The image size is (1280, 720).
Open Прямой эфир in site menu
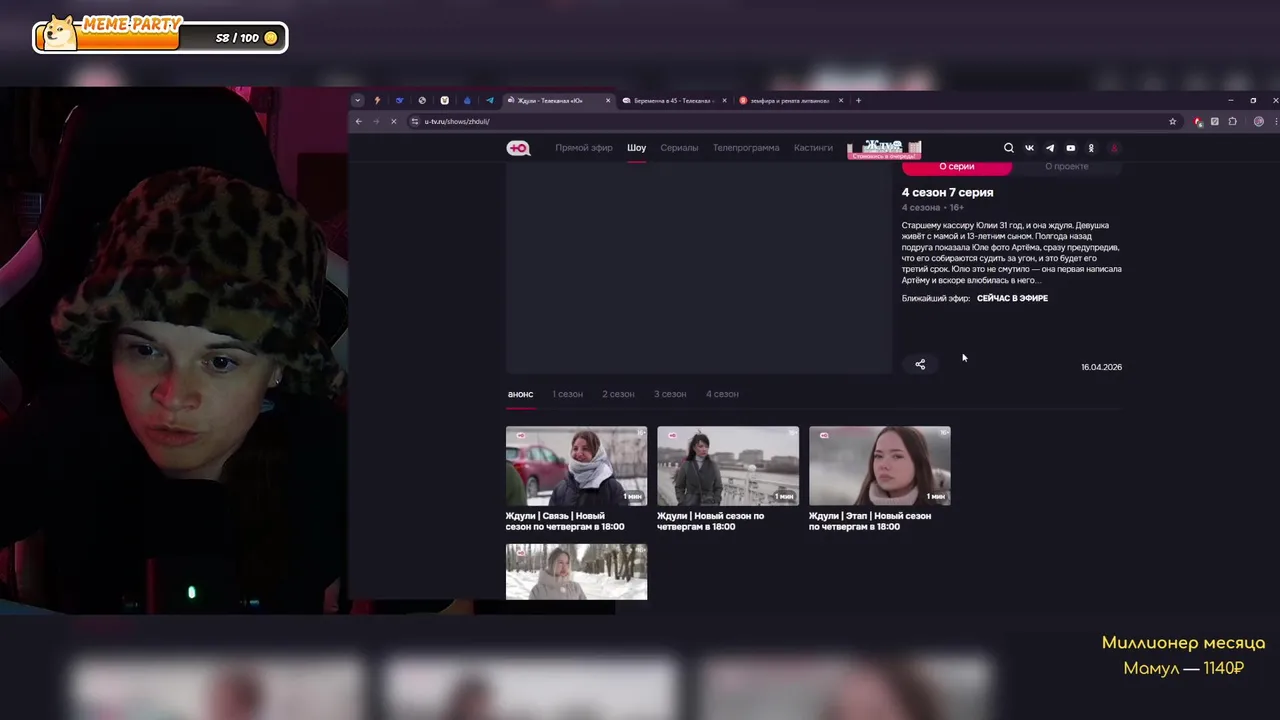click(x=584, y=148)
